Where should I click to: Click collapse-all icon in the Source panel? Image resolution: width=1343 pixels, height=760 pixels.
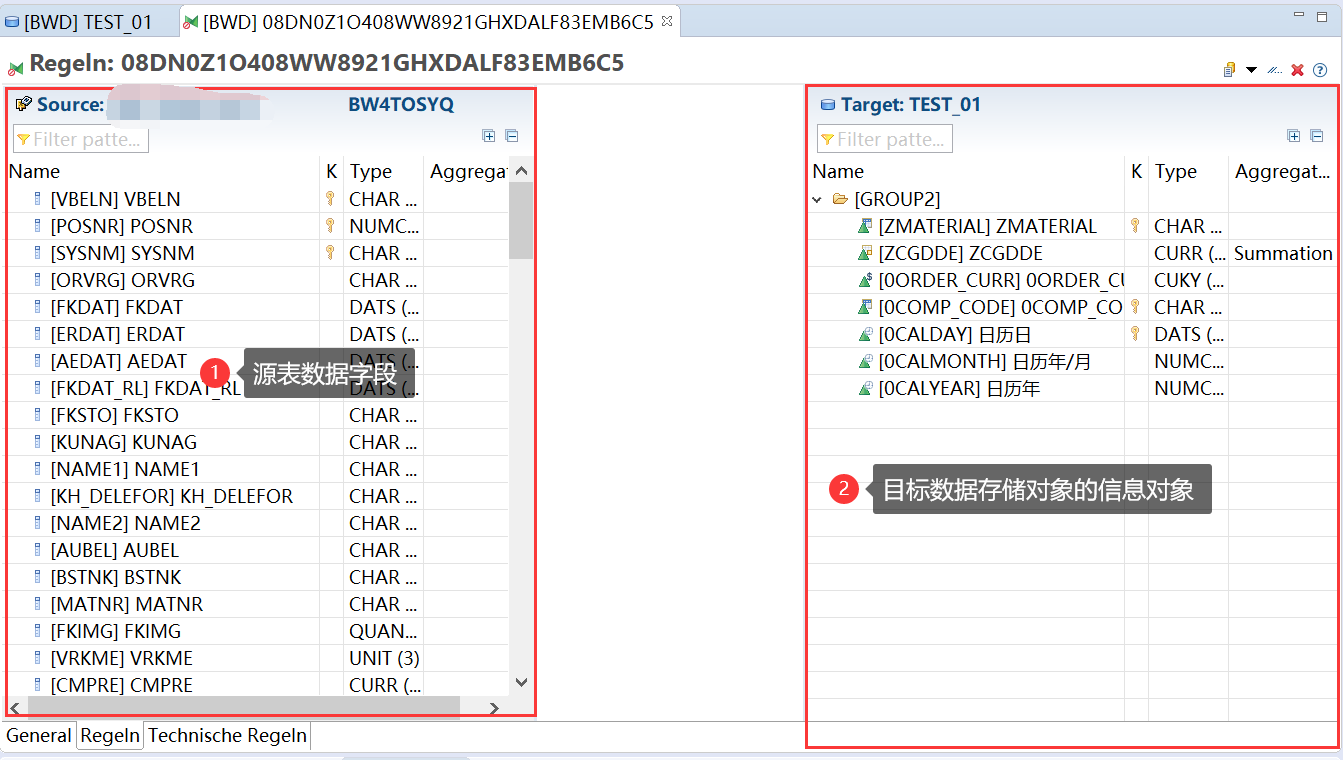(512, 135)
